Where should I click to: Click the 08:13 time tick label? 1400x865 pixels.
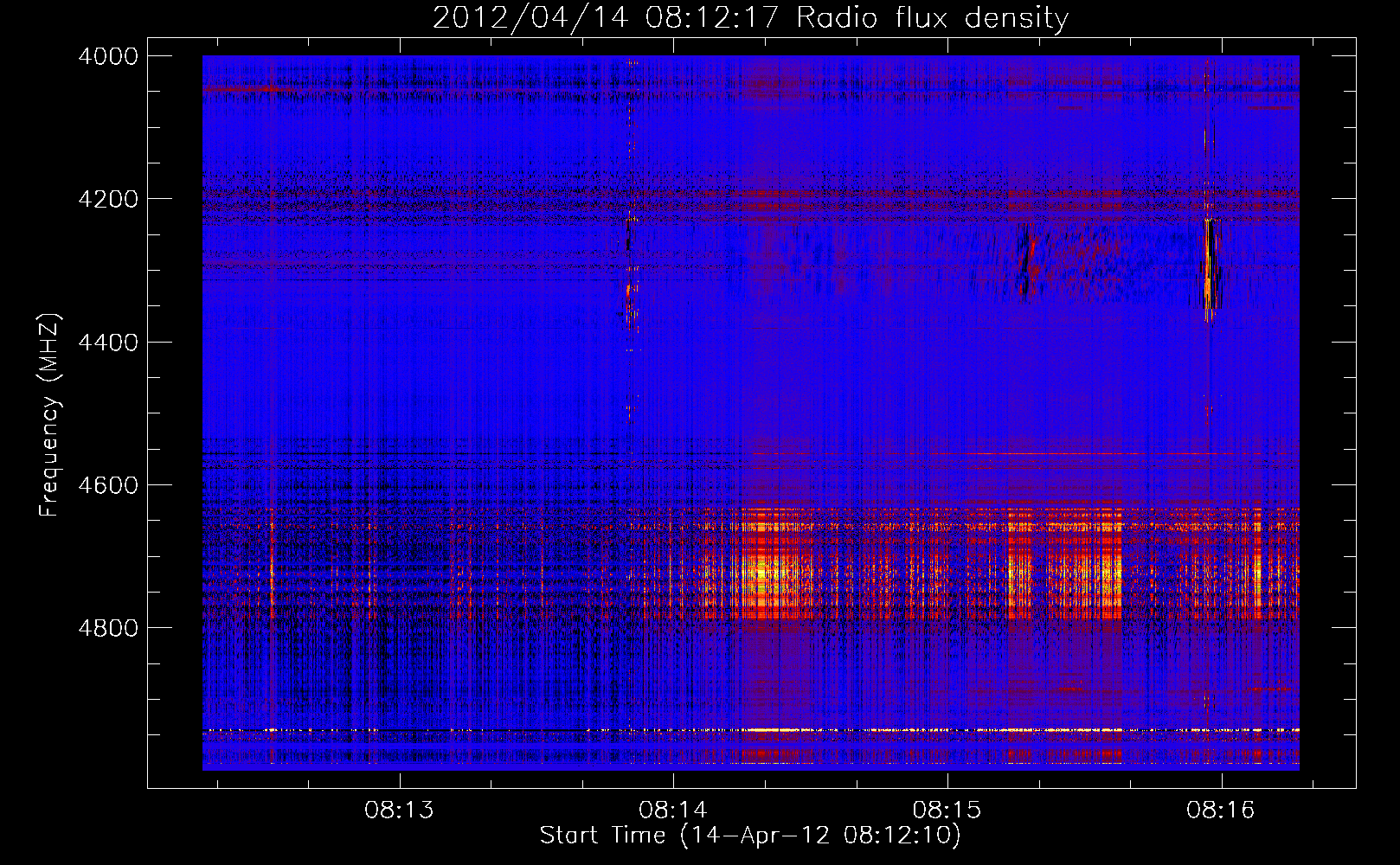399,811
